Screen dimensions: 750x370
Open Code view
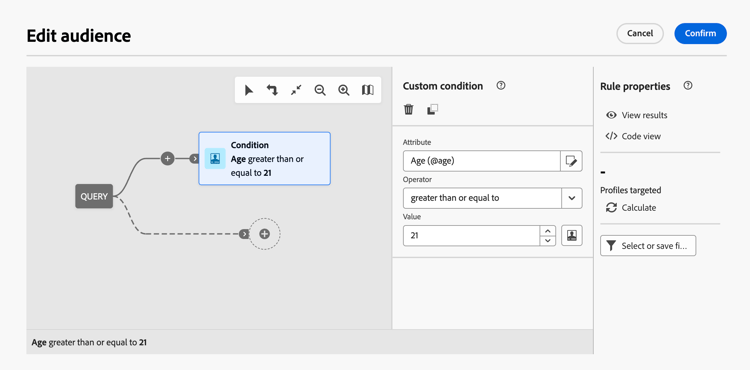coord(633,136)
